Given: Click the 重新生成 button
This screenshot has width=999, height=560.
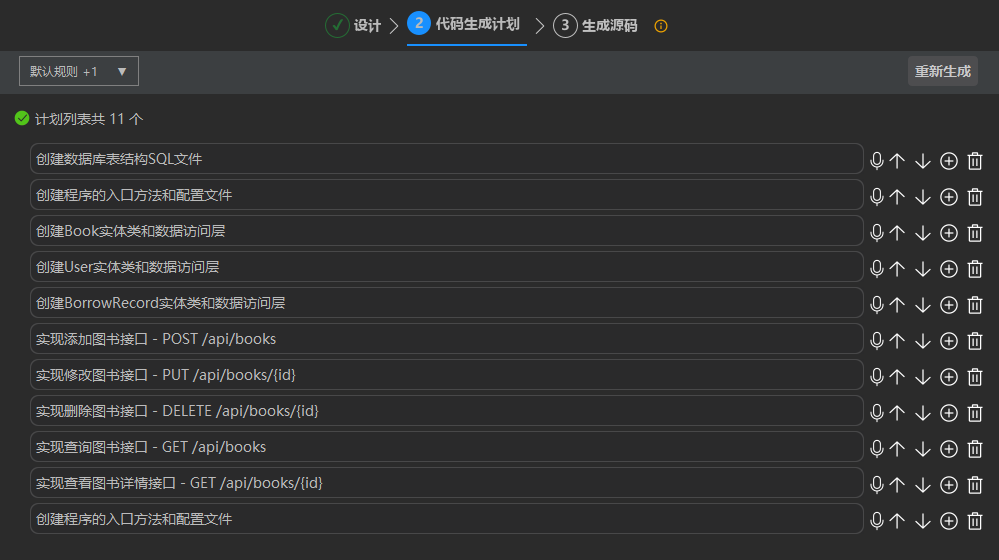Looking at the screenshot, I should [x=942, y=71].
